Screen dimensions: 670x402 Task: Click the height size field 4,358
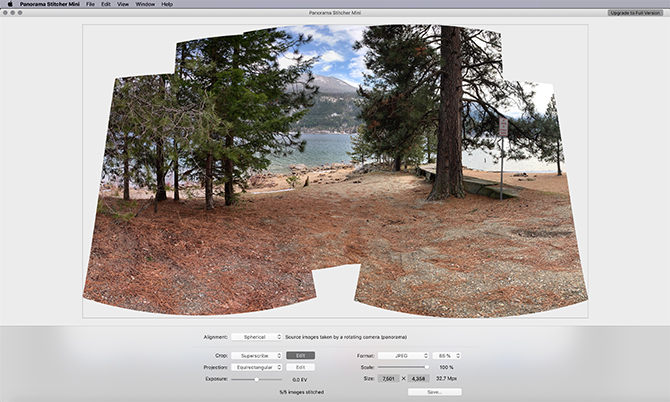pyautogui.click(x=418, y=379)
